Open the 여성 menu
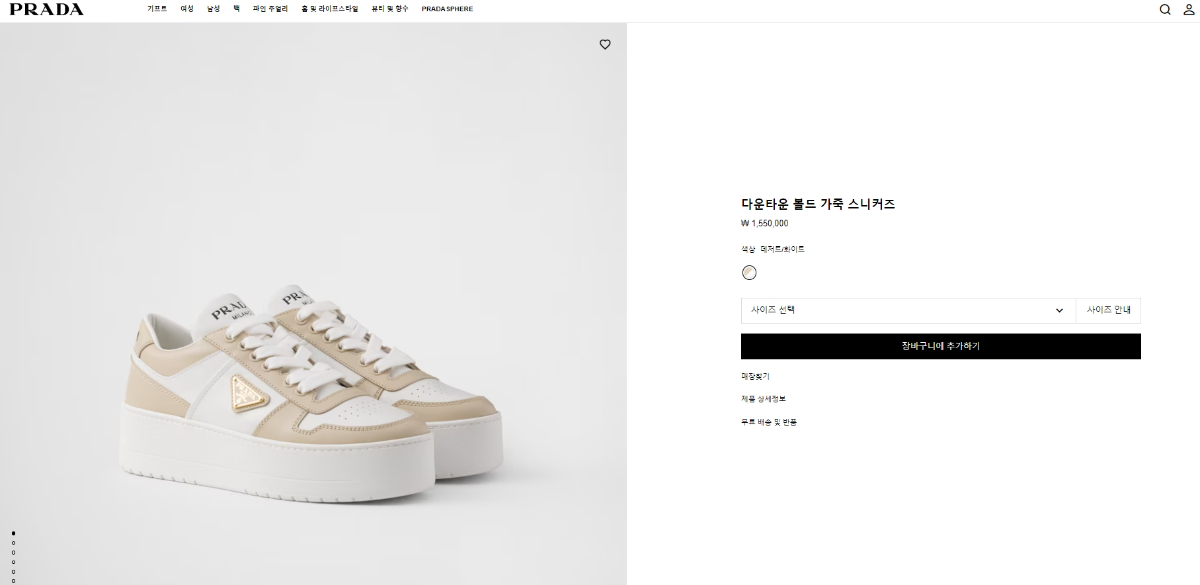The image size is (1200, 585). [187, 9]
